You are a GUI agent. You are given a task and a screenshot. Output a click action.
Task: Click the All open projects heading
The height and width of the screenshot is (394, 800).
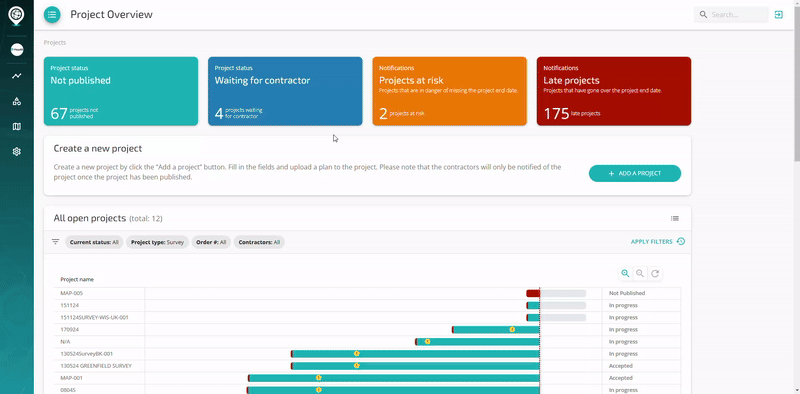pyautogui.click(x=90, y=218)
